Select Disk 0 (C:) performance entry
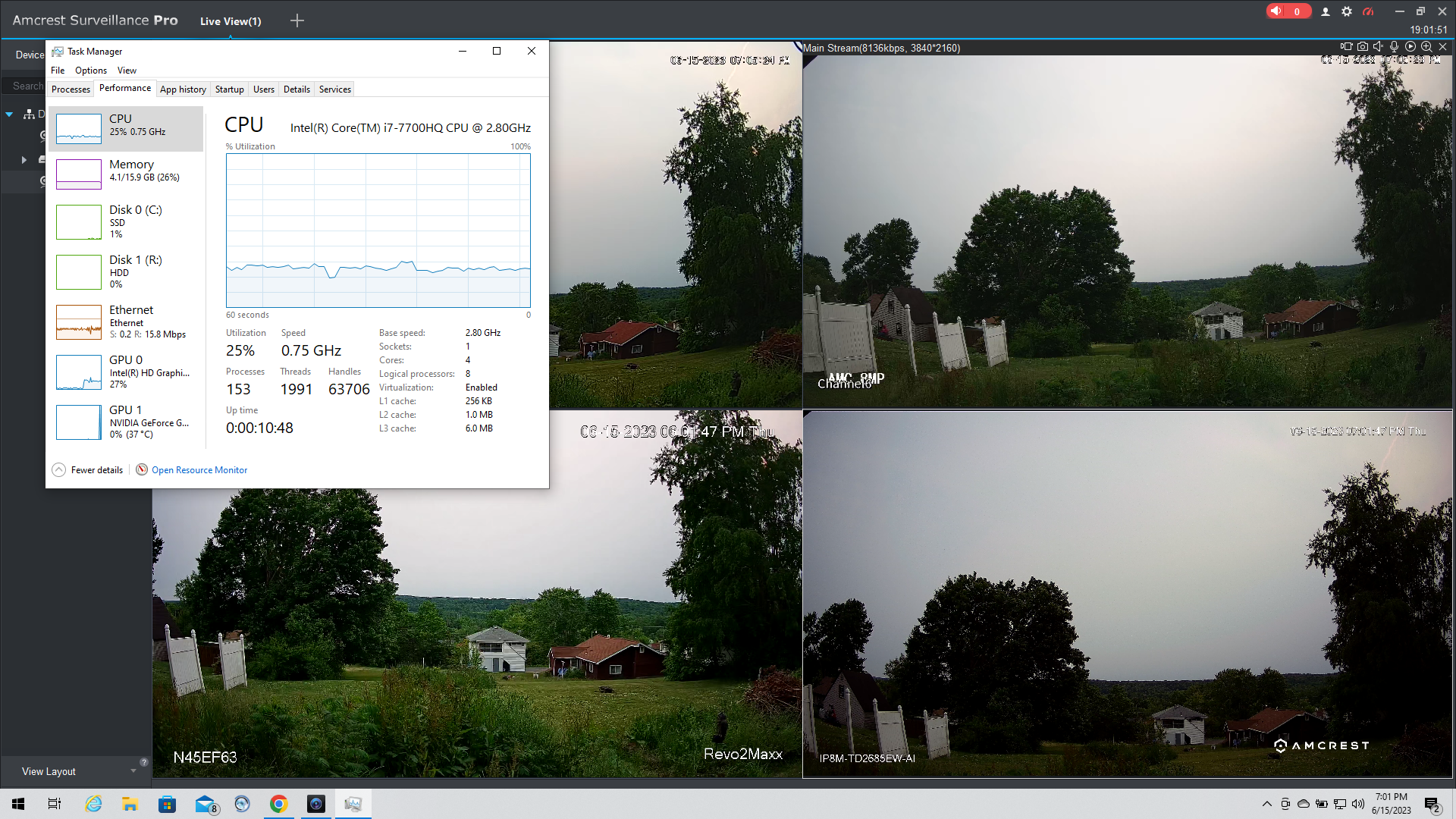Screen dimensions: 1456x819 pyautogui.click(x=126, y=221)
